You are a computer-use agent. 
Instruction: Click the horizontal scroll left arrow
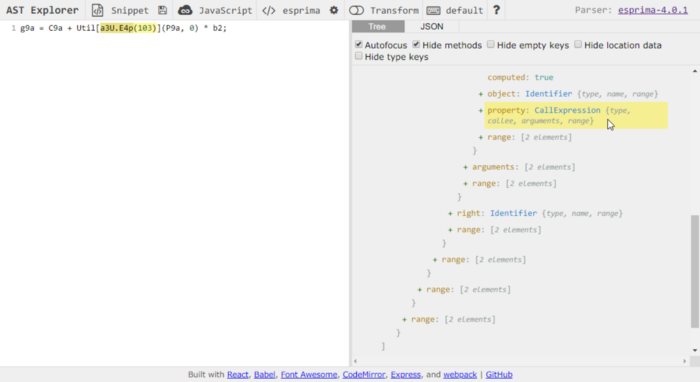(x=355, y=361)
